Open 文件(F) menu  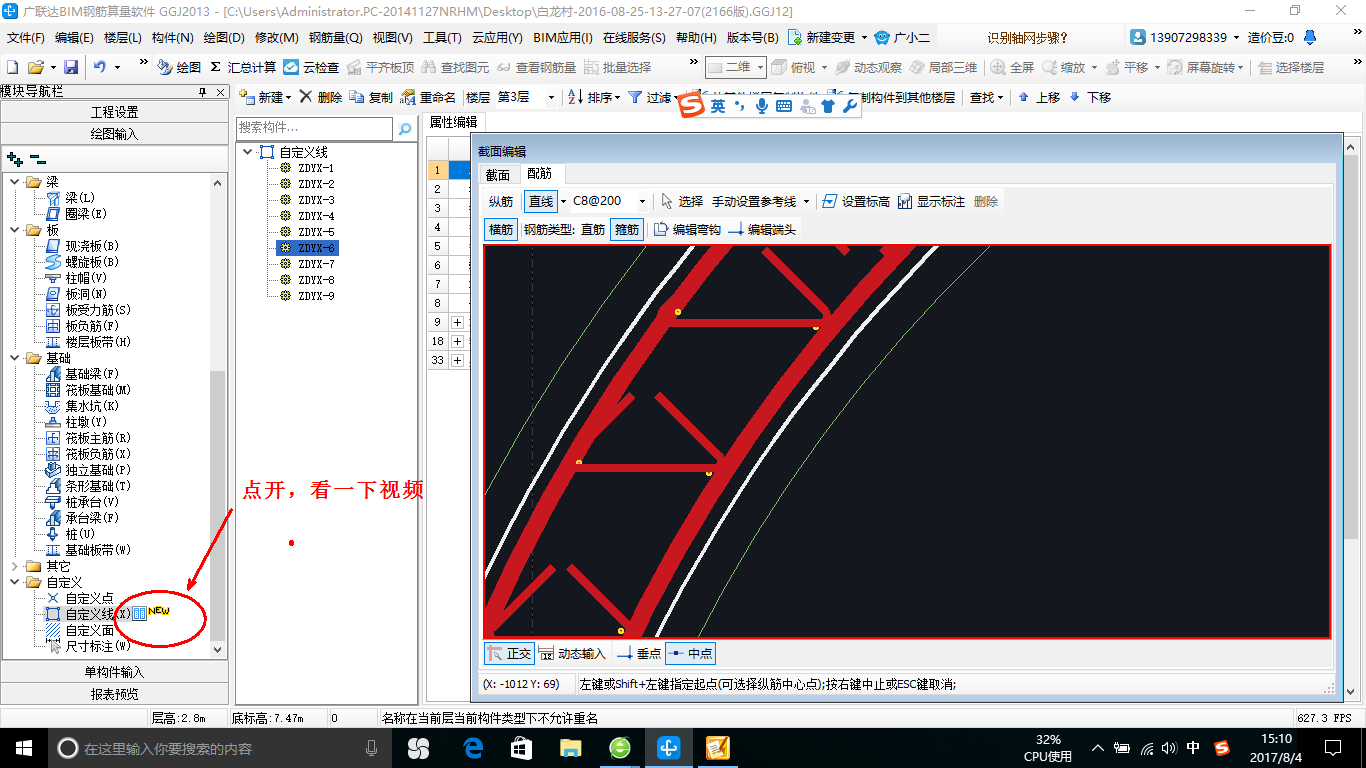[26, 37]
